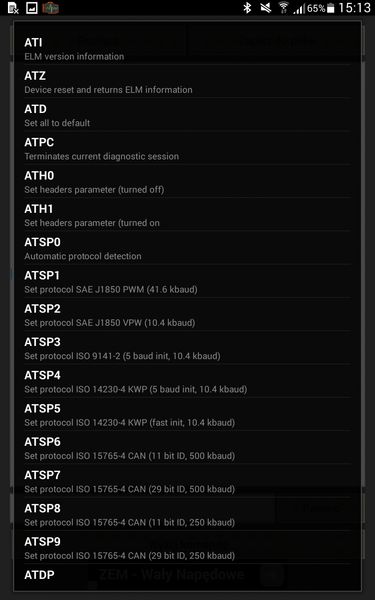This screenshot has height=600, width=375.
Task: Choose ATSP1 SAE J1850 PWM protocol
Action: pos(188,281)
